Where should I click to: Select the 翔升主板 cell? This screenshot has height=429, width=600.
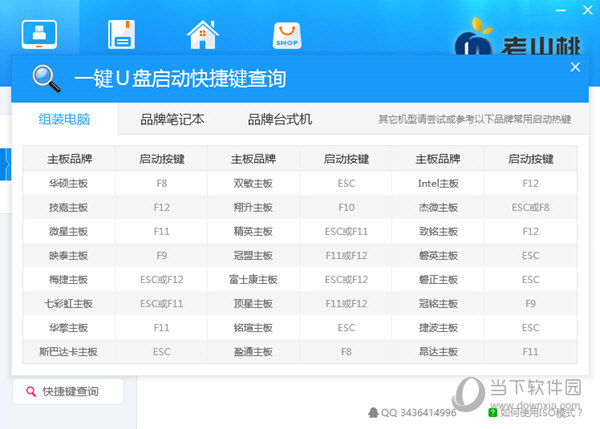(x=253, y=207)
